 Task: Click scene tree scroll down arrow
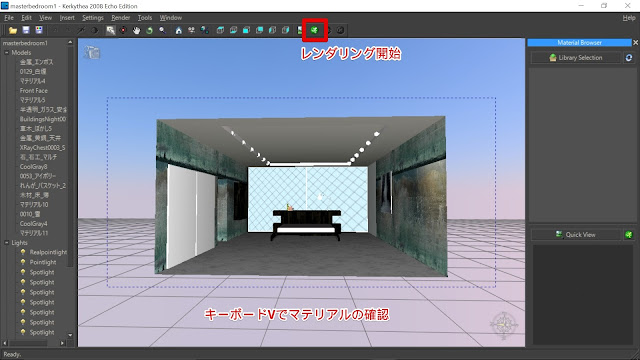(70, 335)
